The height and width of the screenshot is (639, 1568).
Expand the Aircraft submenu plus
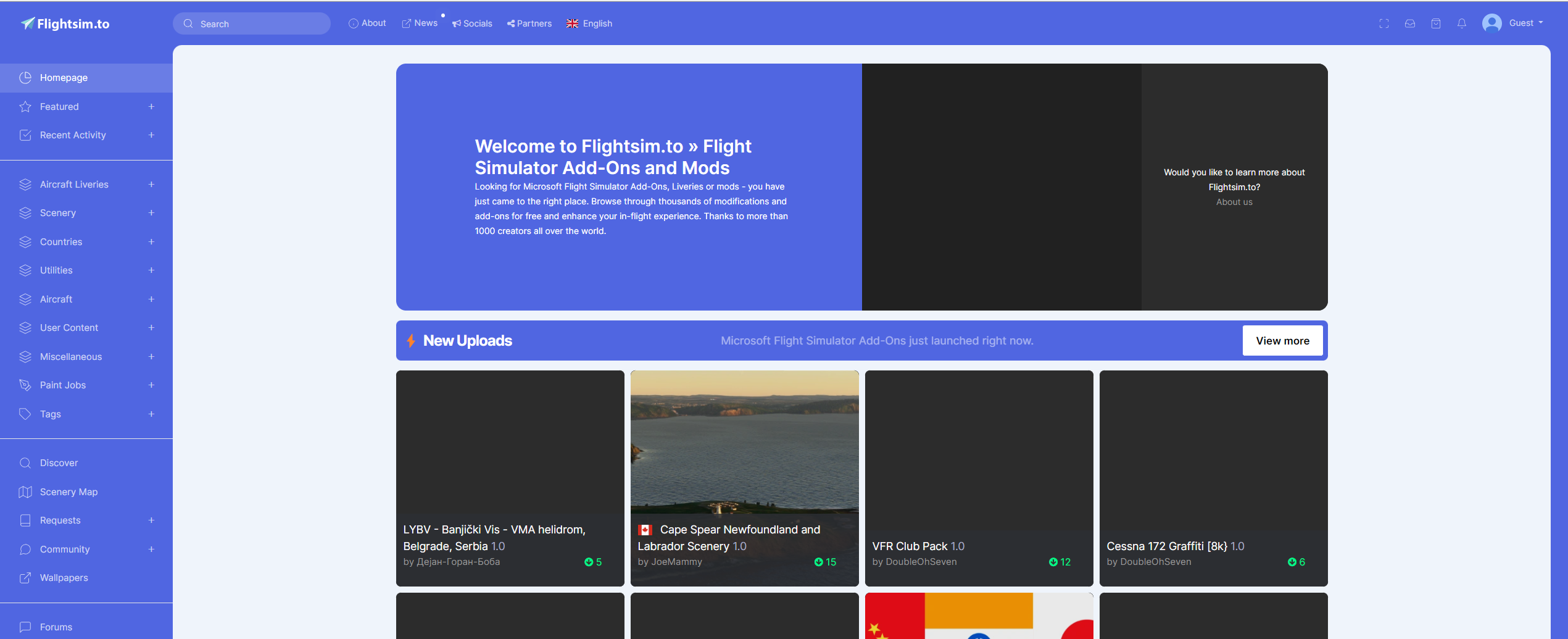click(151, 299)
